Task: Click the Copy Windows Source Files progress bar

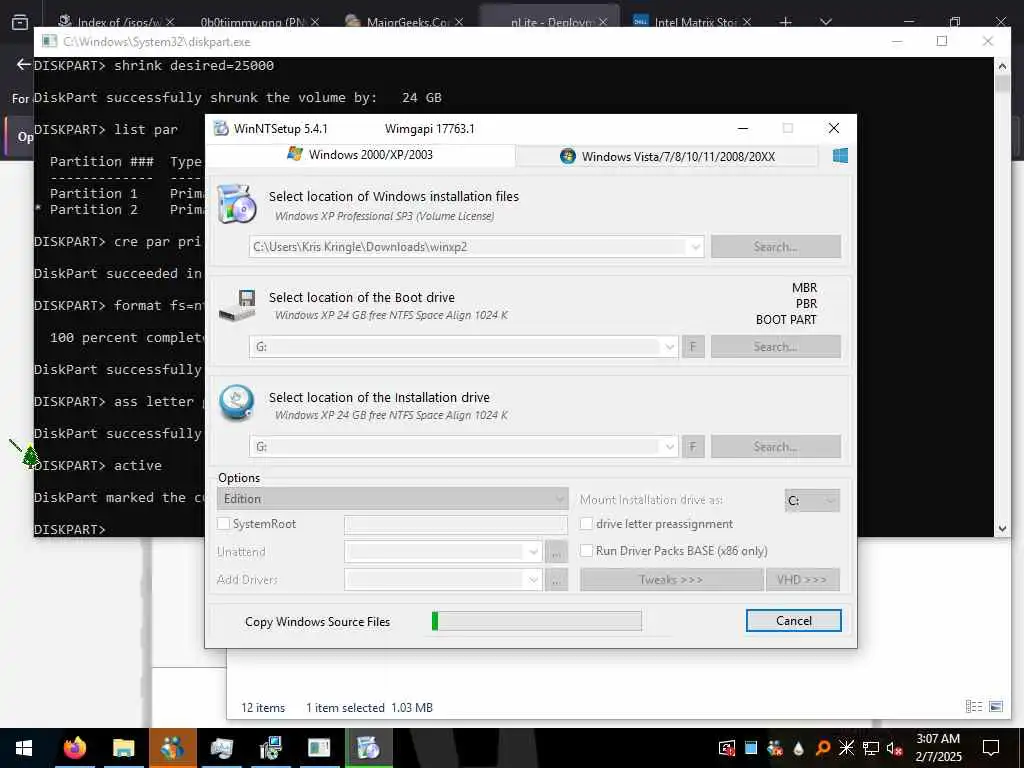Action: [x=537, y=620]
